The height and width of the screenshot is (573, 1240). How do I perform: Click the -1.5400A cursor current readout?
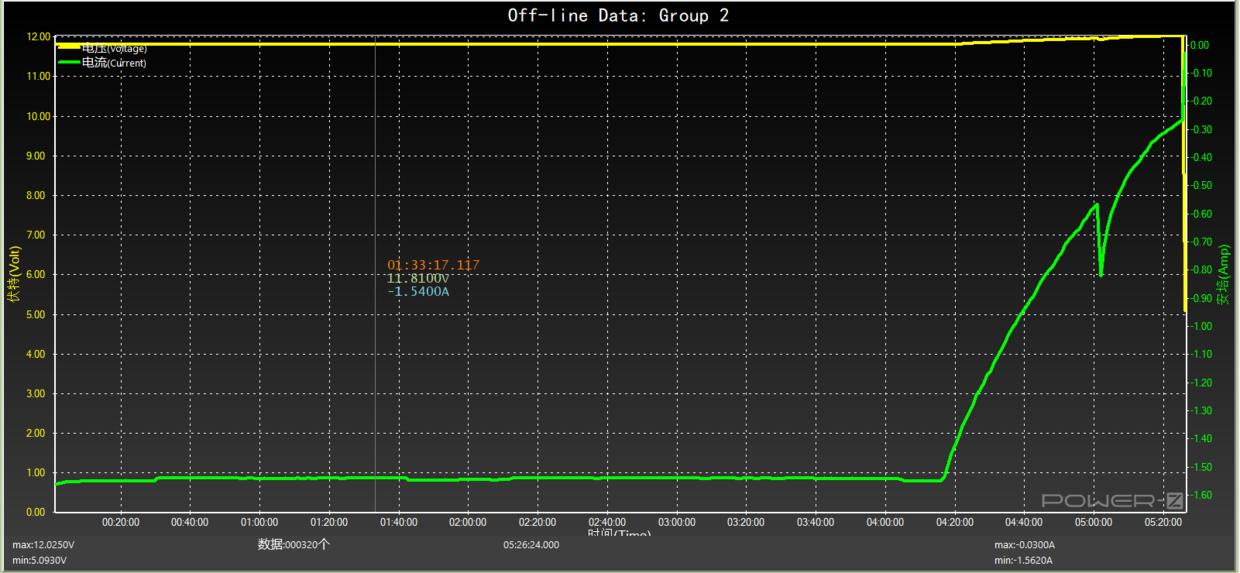[x=418, y=292]
